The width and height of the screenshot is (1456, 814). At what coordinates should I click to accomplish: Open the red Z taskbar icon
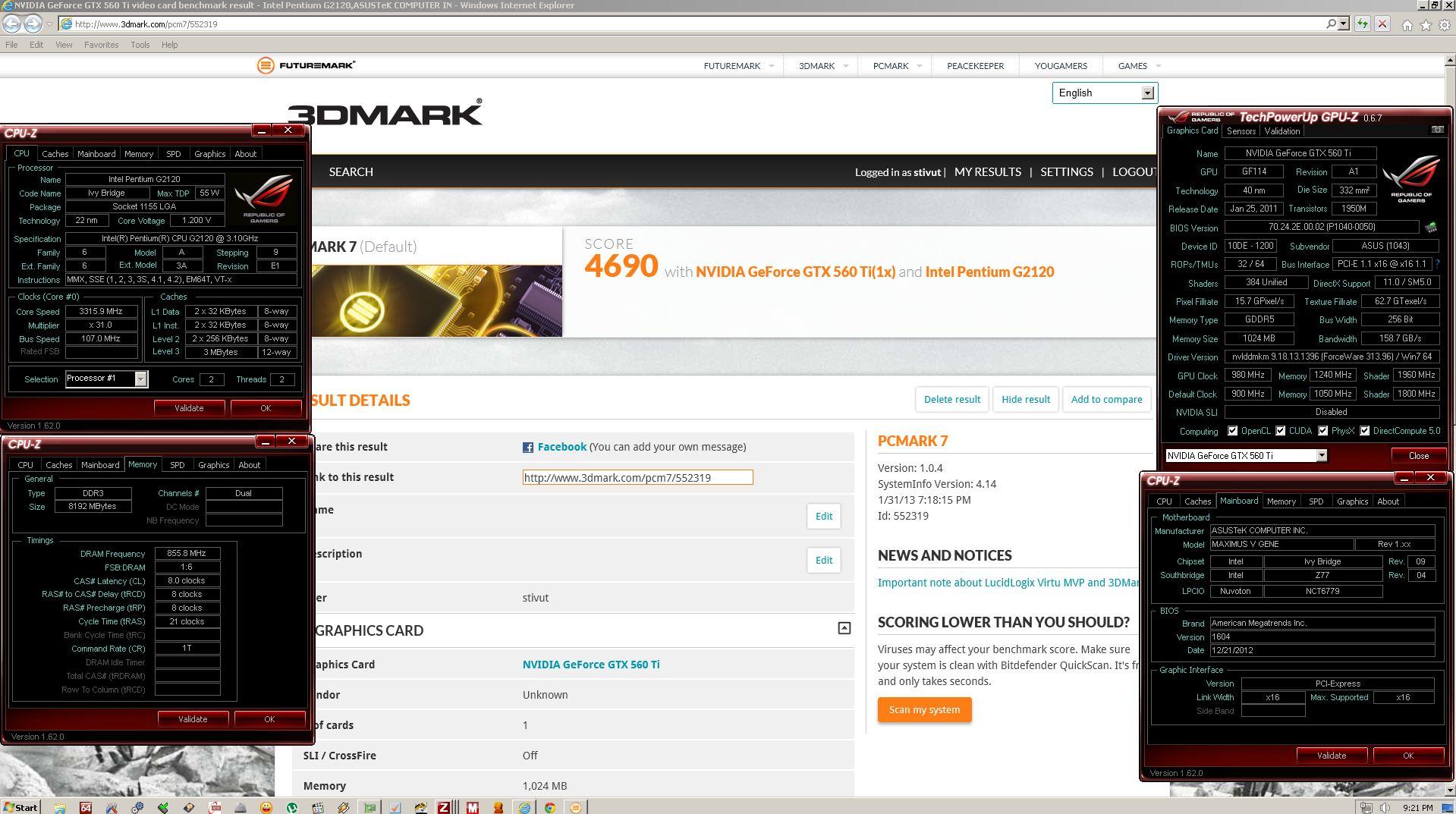(443, 807)
